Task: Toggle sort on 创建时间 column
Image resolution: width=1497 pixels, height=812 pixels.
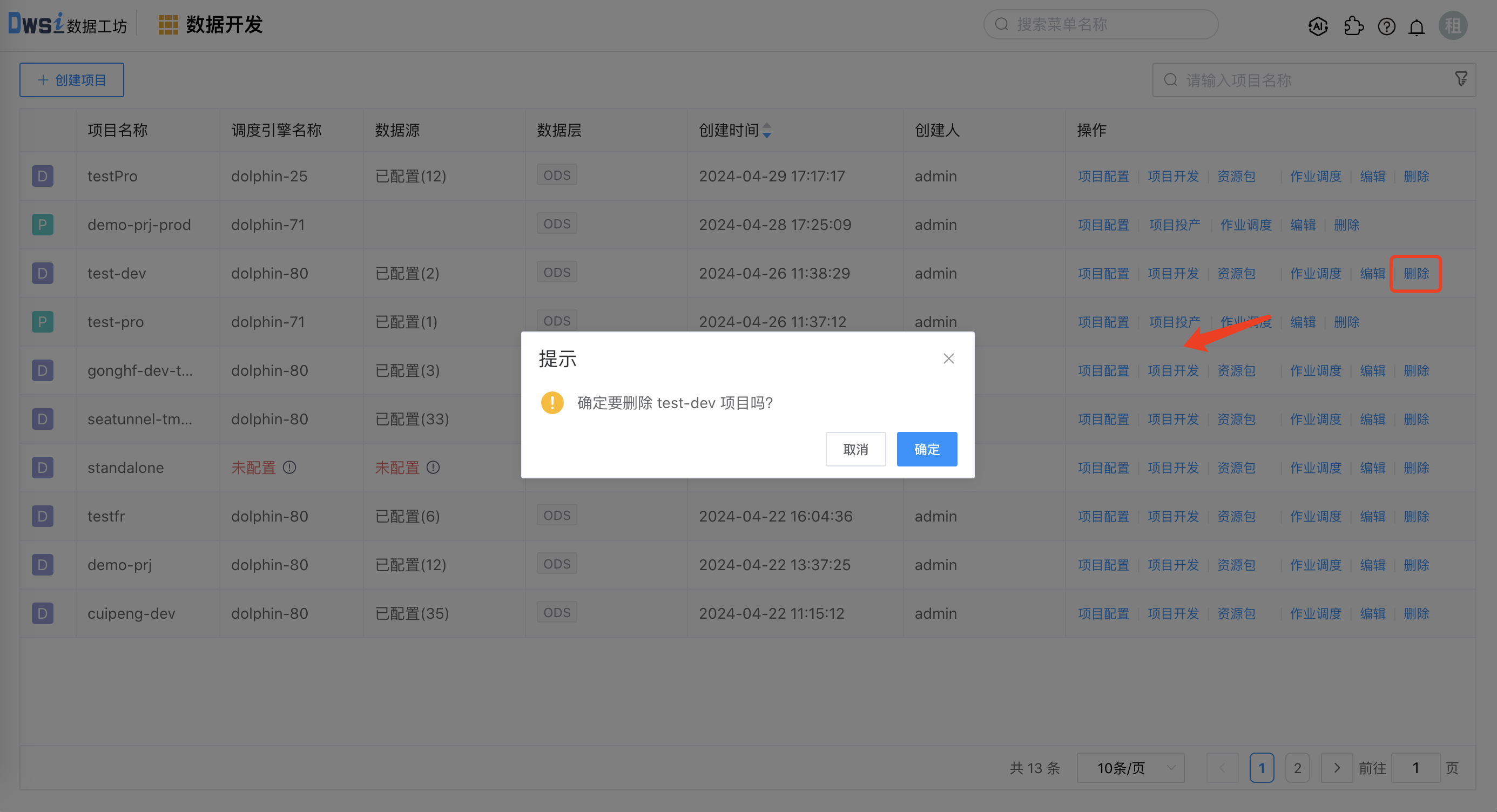Action: click(766, 130)
